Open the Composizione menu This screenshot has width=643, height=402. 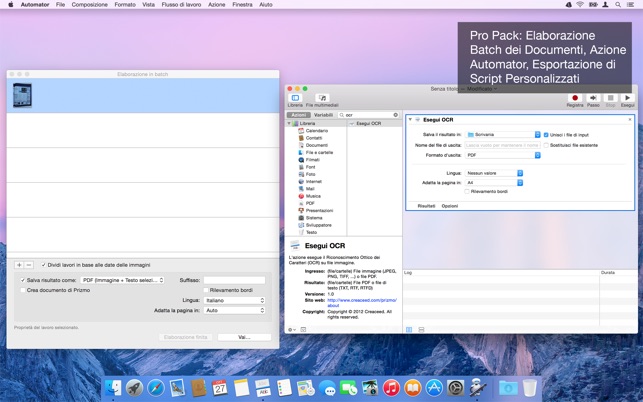(89, 5)
